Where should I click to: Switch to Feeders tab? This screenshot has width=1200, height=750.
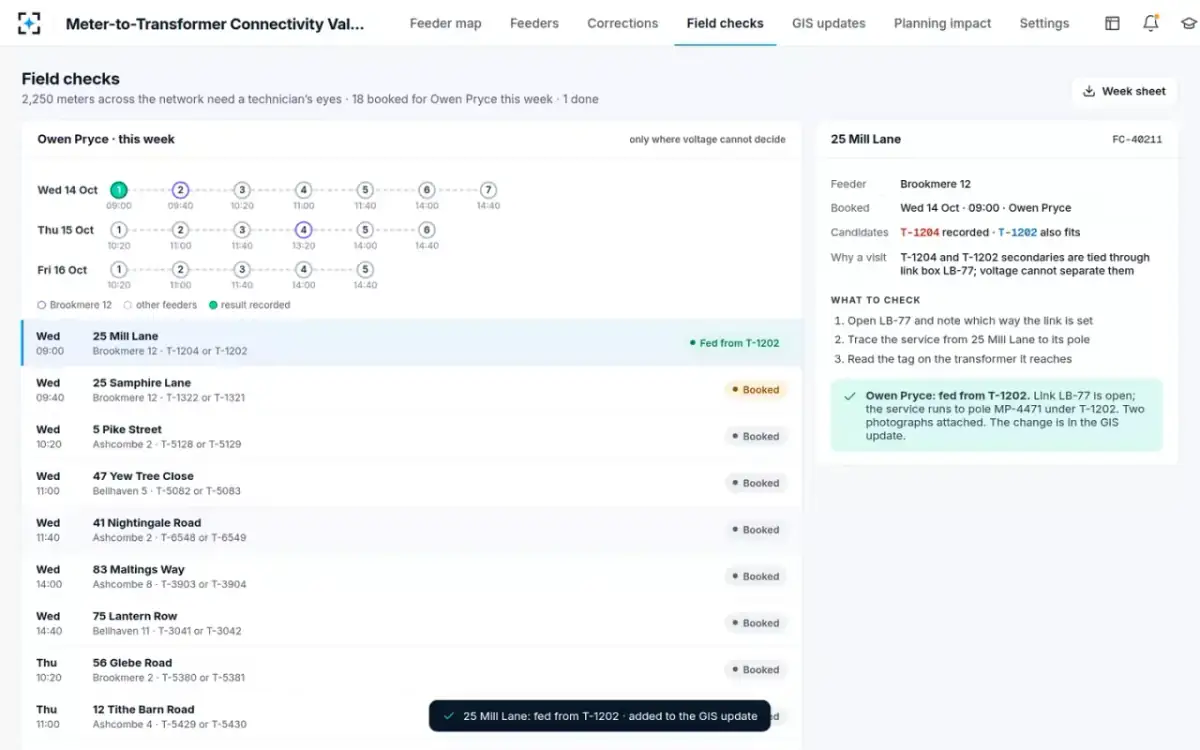534,23
